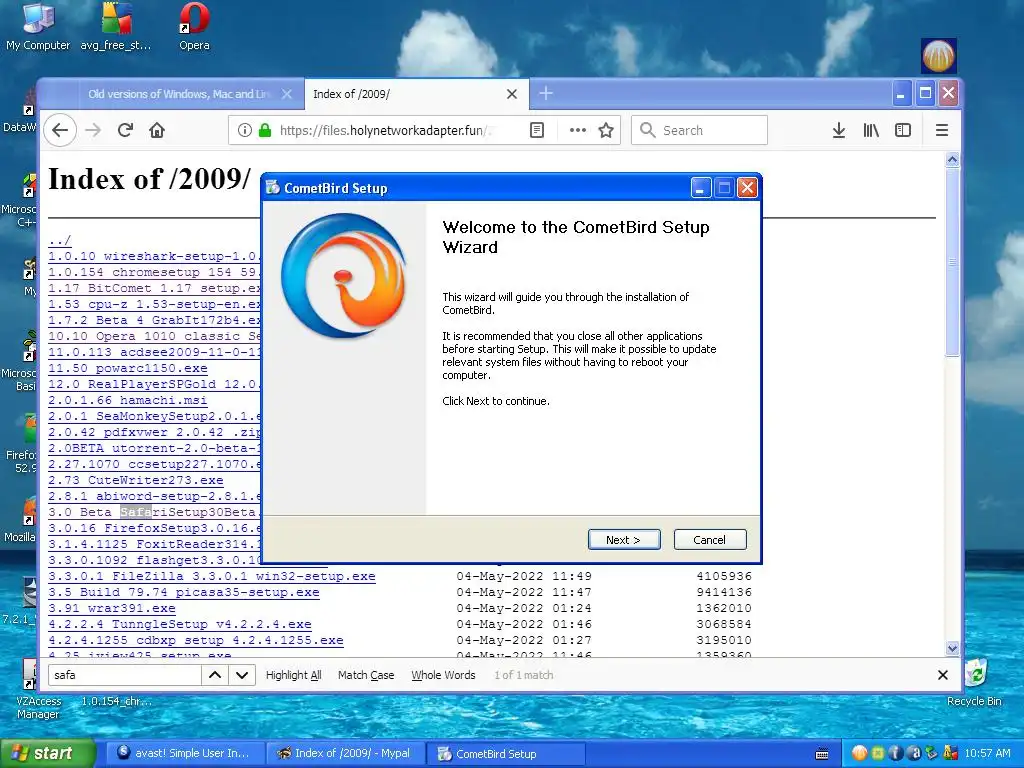Click the keyboard icon in the taskbar
1024x768 pixels.
point(822,754)
